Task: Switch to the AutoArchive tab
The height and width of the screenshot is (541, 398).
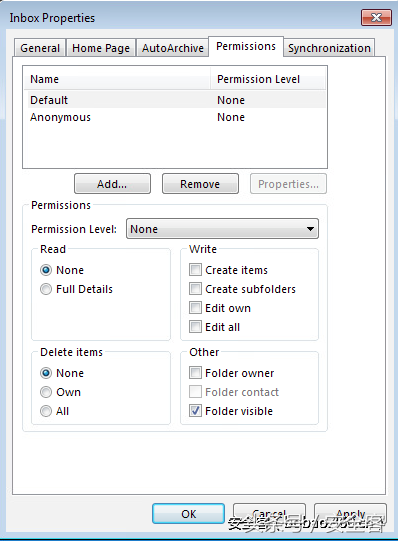Action: 173,48
